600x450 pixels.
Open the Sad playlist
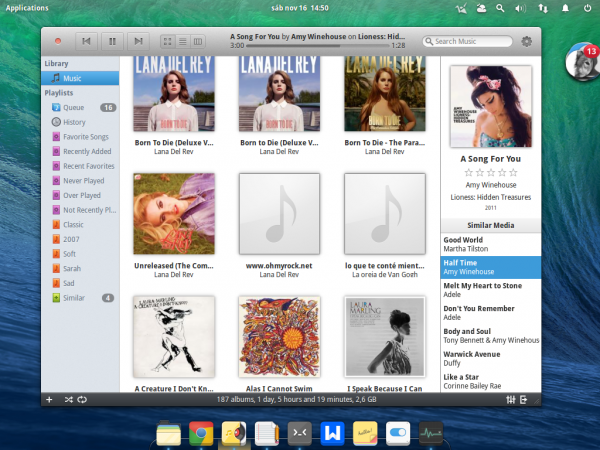80,283
